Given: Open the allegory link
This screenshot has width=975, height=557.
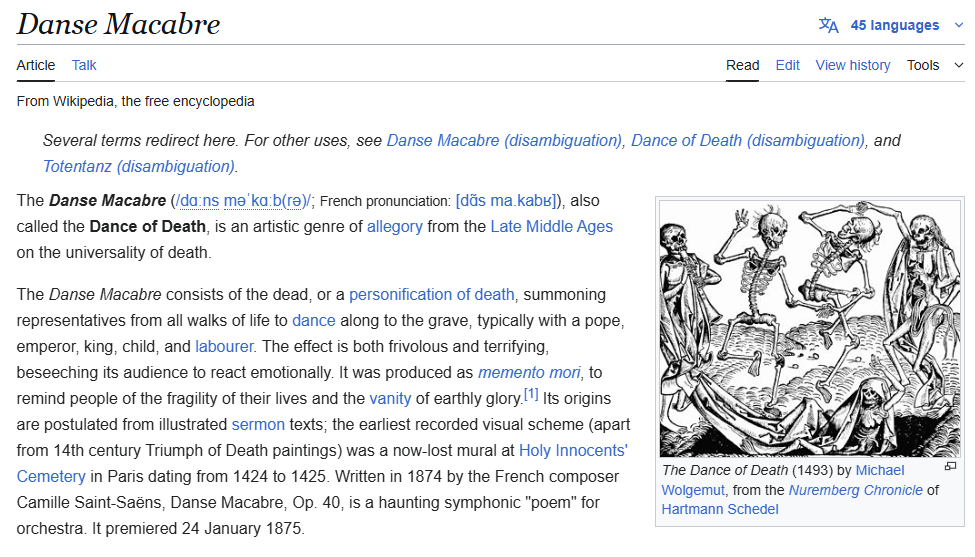Looking at the screenshot, I should [x=395, y=227].
